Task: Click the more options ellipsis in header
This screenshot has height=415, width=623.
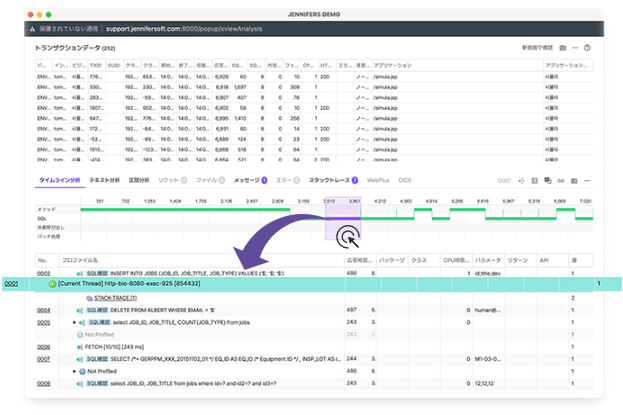Action: 575,47
